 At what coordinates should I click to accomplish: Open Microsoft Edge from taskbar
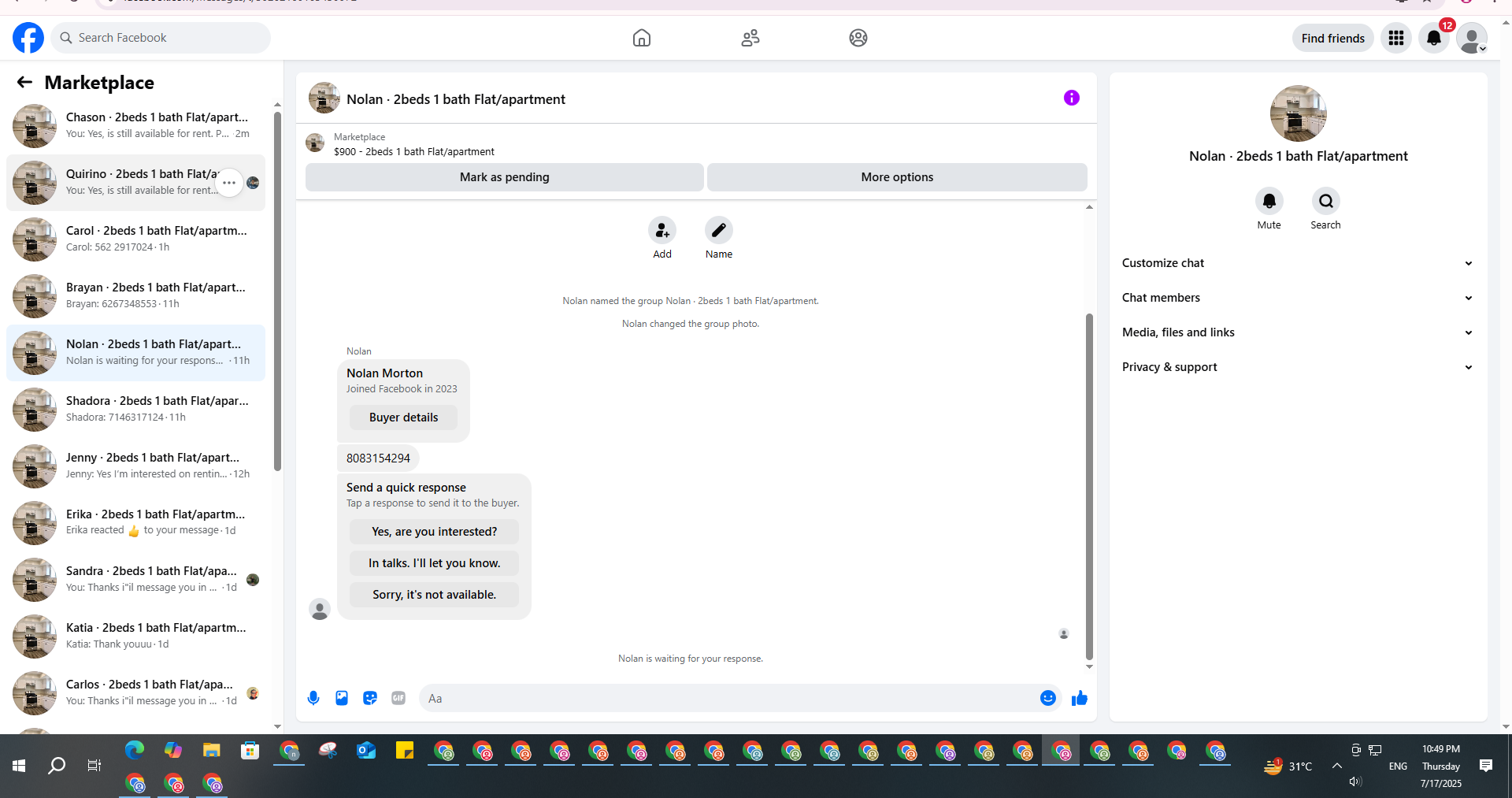click(x=135, y=751)
